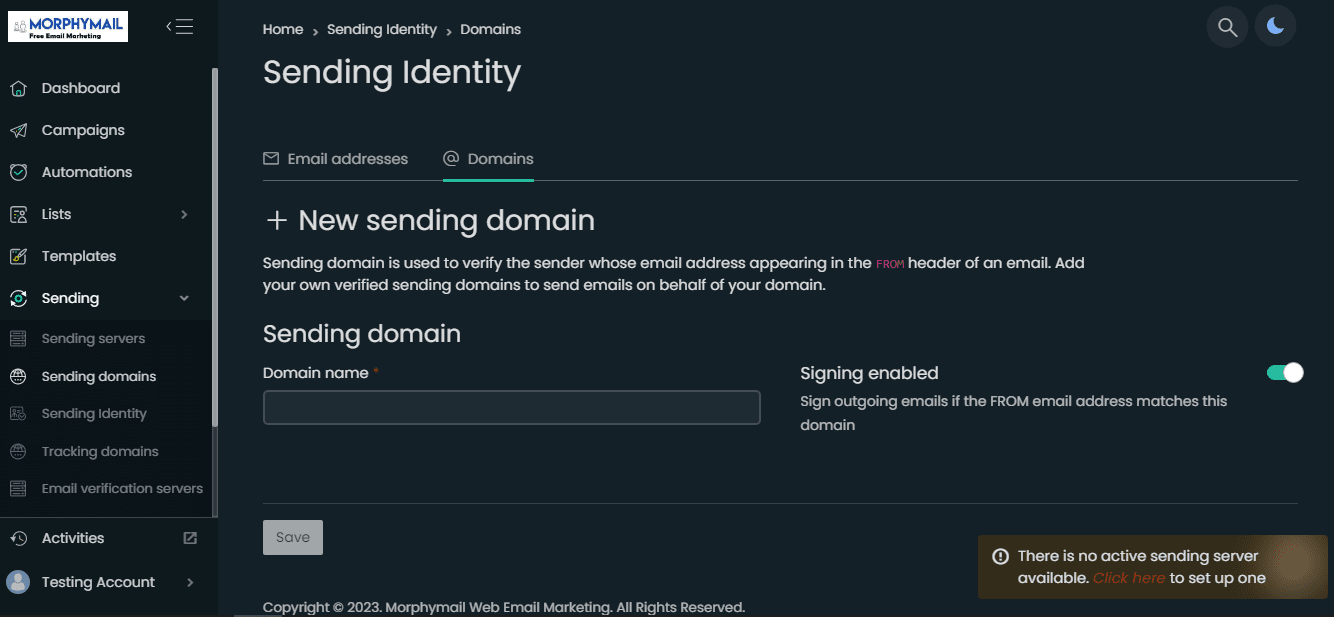The image size is (1334, 617).
Task: Click the Automations icon in the sidebar
Action: pos(18,173)
